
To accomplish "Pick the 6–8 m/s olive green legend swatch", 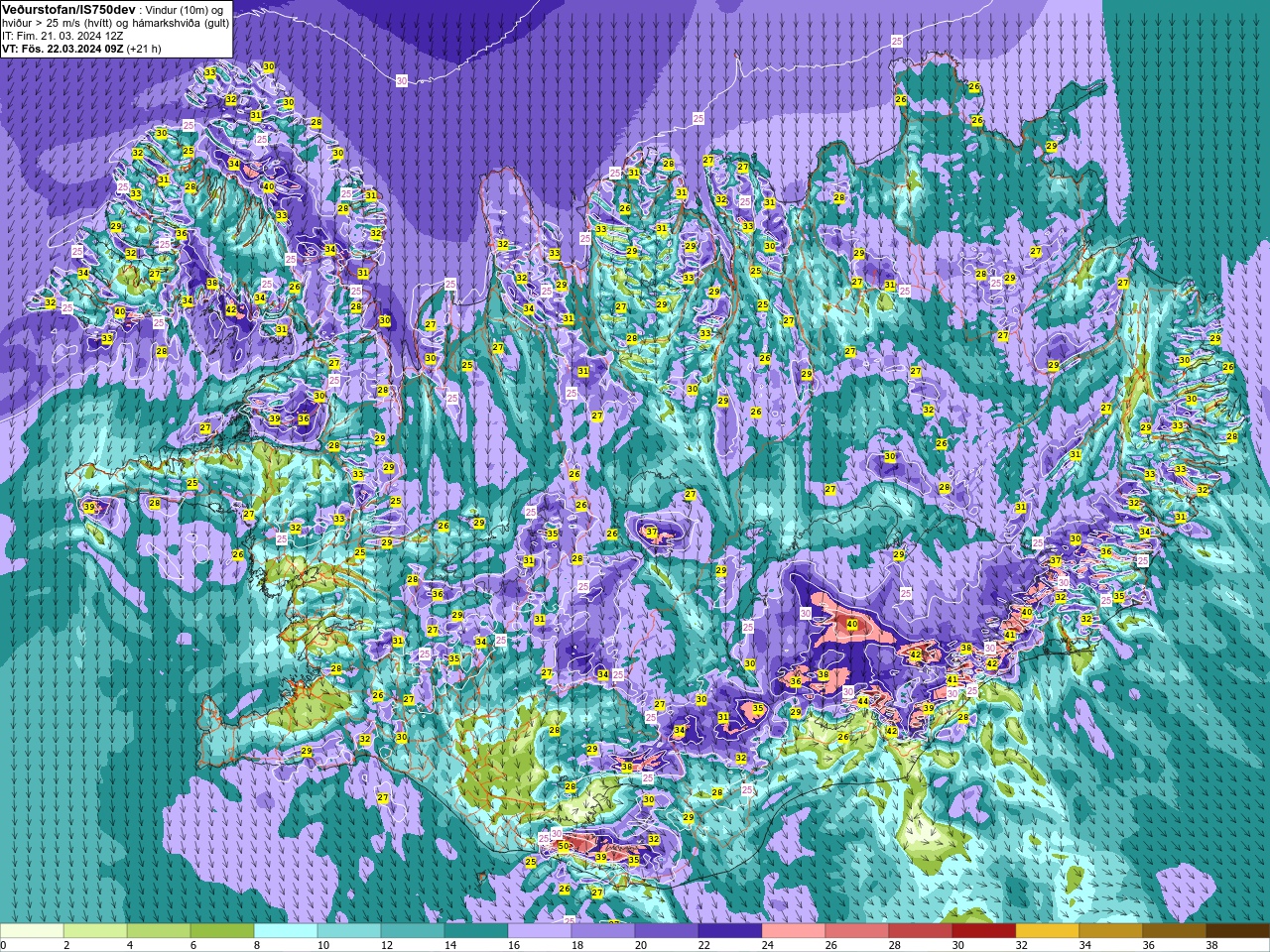I will click(x=222, y=931).
